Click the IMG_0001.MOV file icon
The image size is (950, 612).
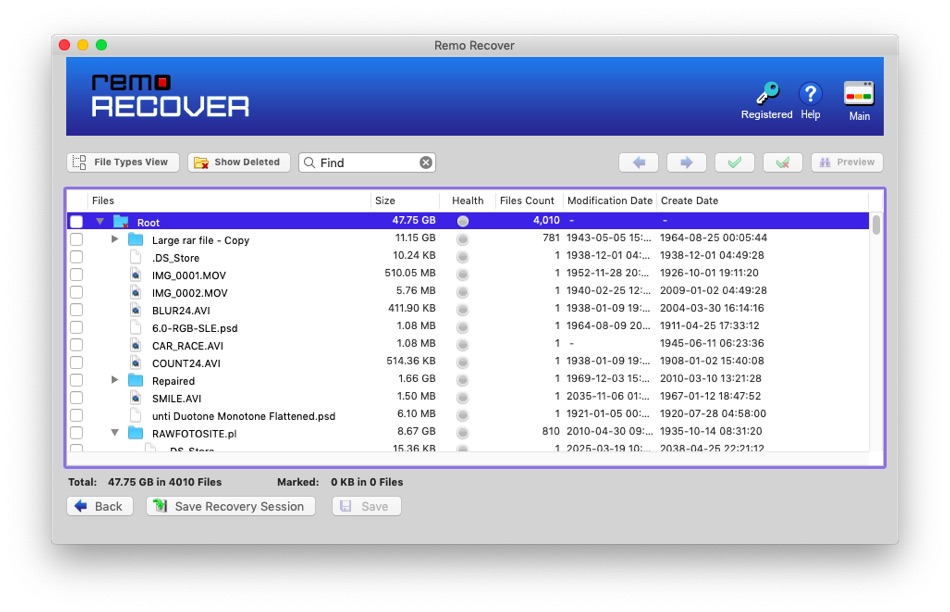(136, 274)
